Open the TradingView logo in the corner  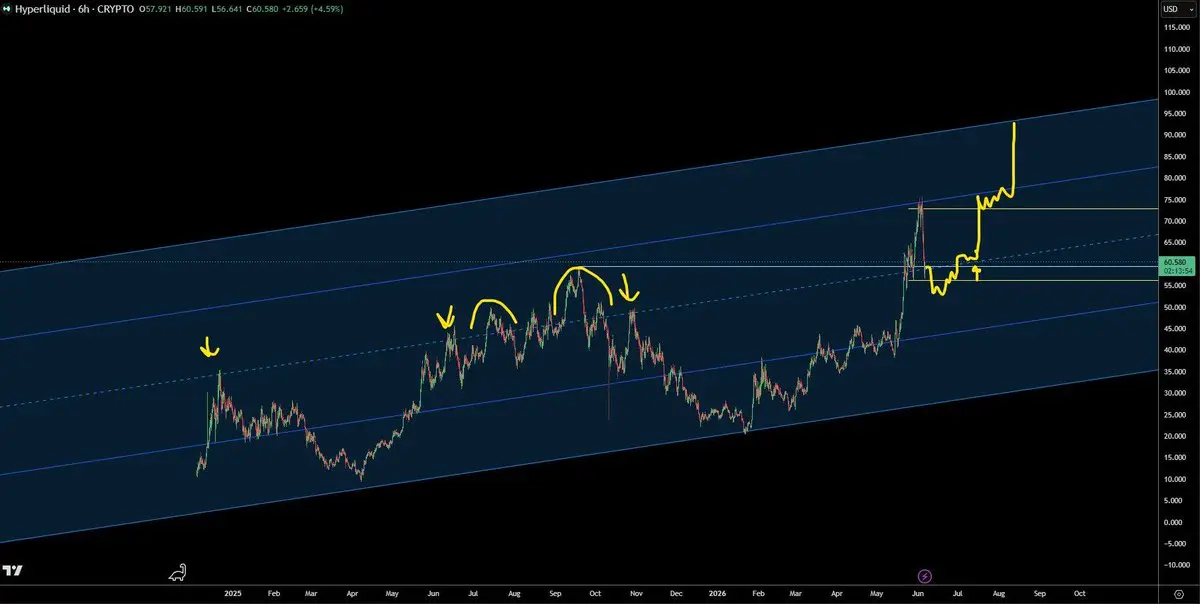pos(13,571)
